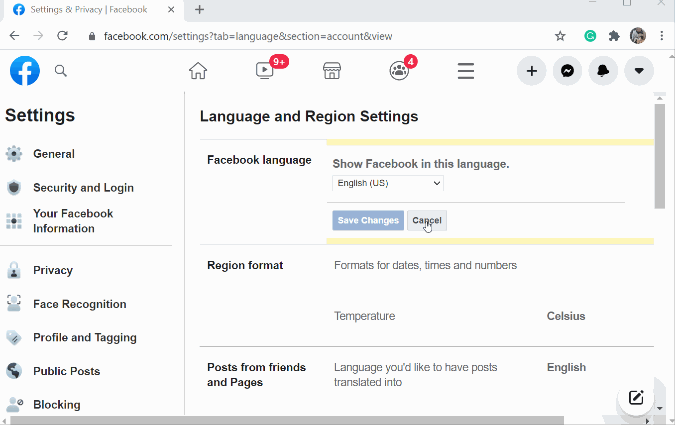The image size is (675, 425).
Task: Open Profile and Tagging settings
Action: click(x=86, y=338)
